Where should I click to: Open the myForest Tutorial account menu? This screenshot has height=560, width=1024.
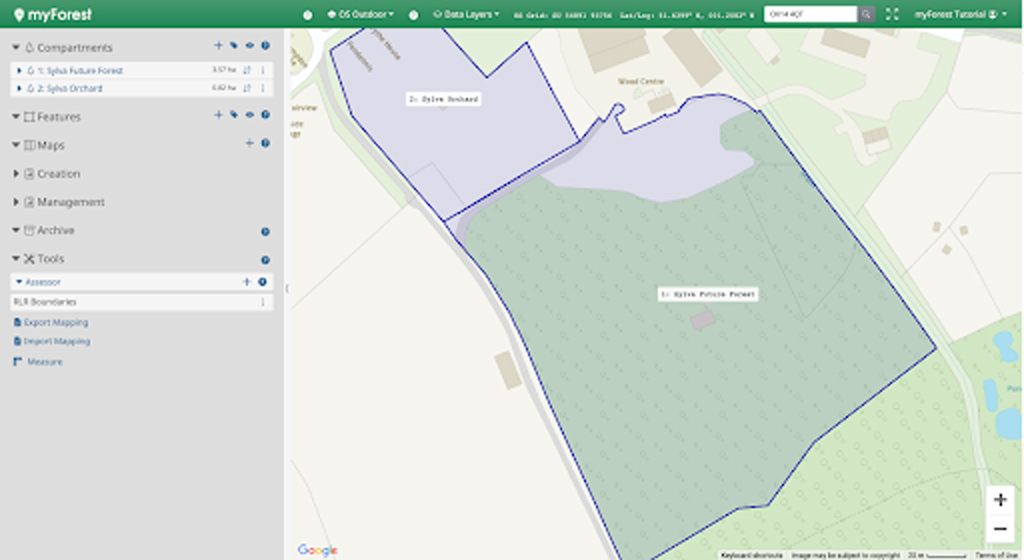pyautogui.click(x=960, y=14)
